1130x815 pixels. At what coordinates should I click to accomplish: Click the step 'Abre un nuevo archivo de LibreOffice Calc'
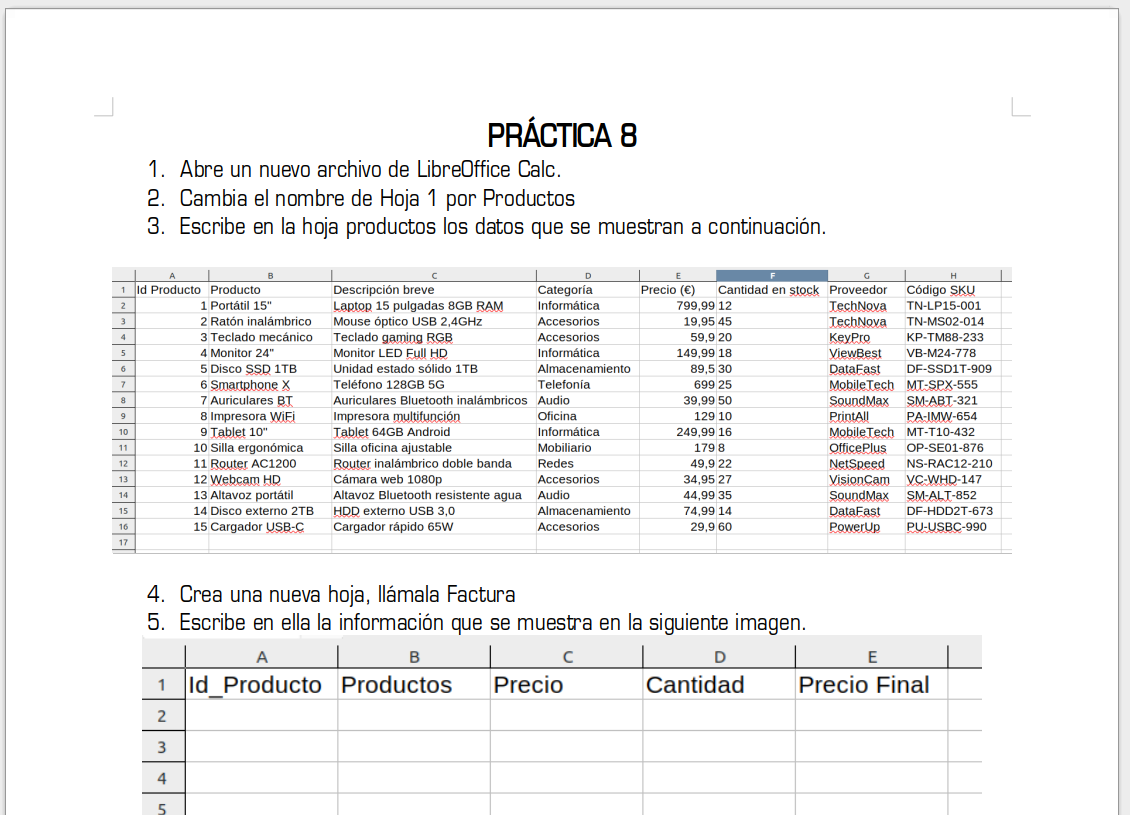click(x=370, y=169)
